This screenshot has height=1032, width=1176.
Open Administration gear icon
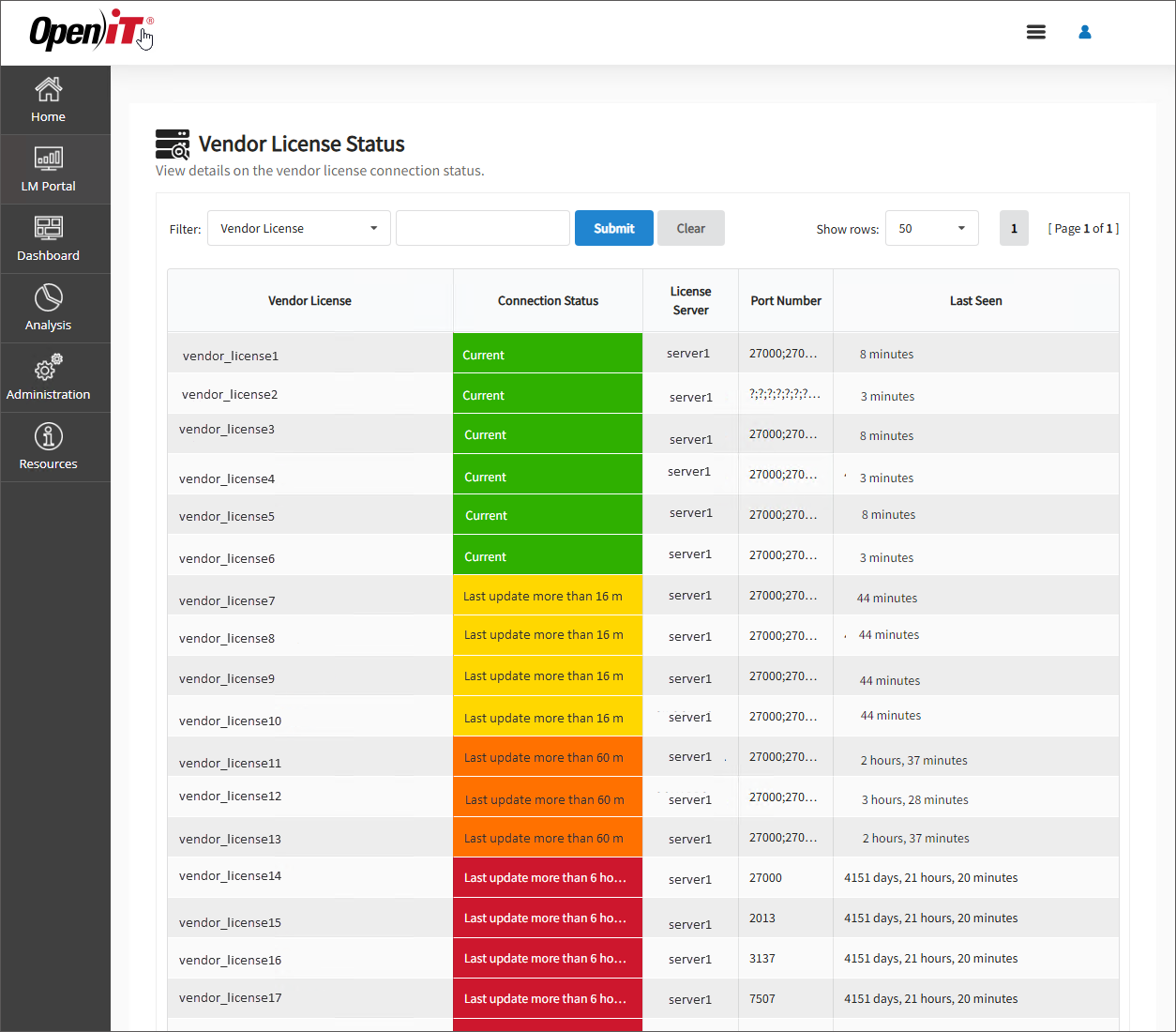(49, 368)
